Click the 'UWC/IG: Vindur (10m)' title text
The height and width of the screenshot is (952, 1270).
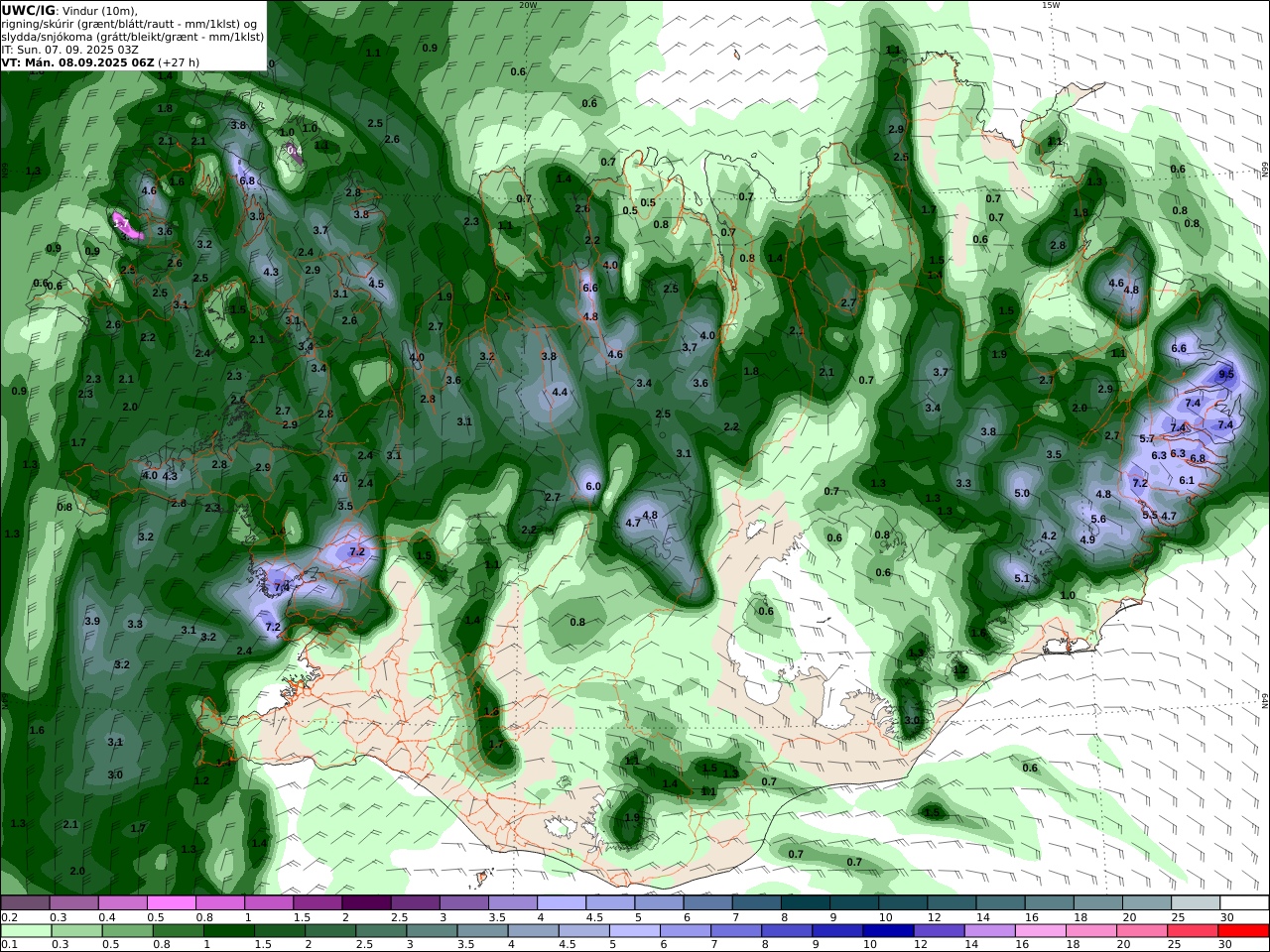69,10
